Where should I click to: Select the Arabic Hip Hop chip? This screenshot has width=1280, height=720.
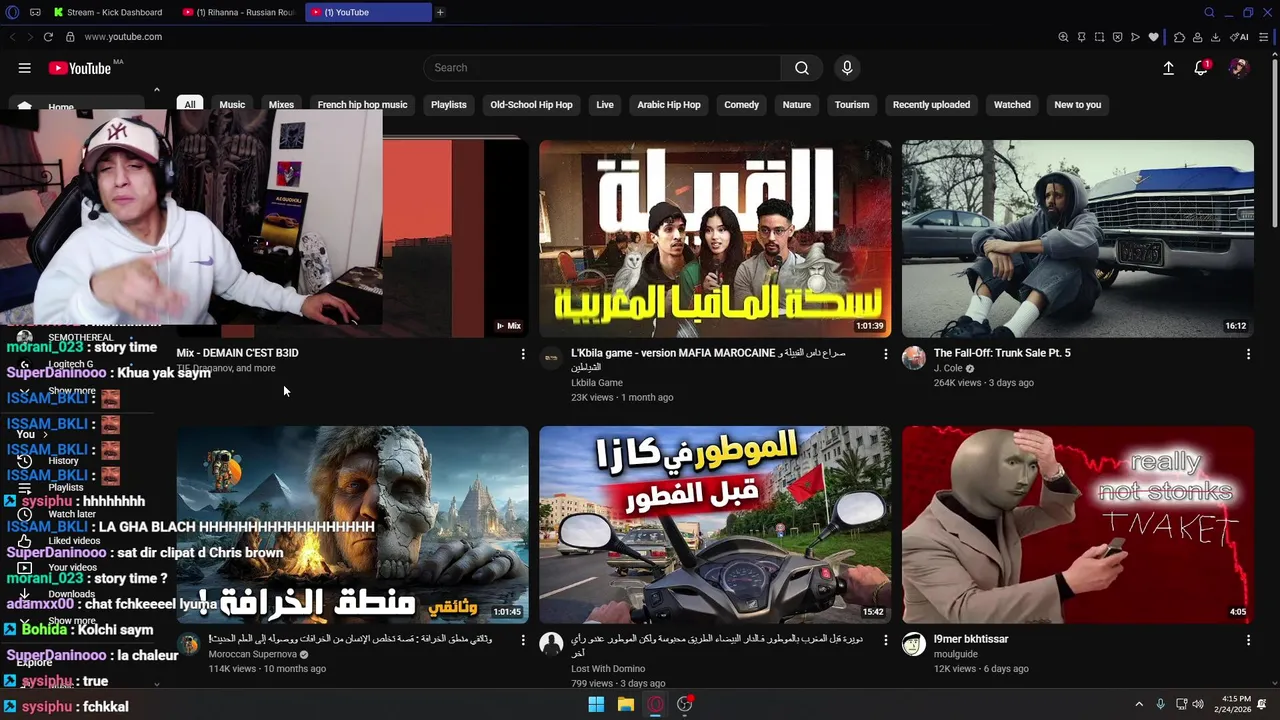[669, 104]
